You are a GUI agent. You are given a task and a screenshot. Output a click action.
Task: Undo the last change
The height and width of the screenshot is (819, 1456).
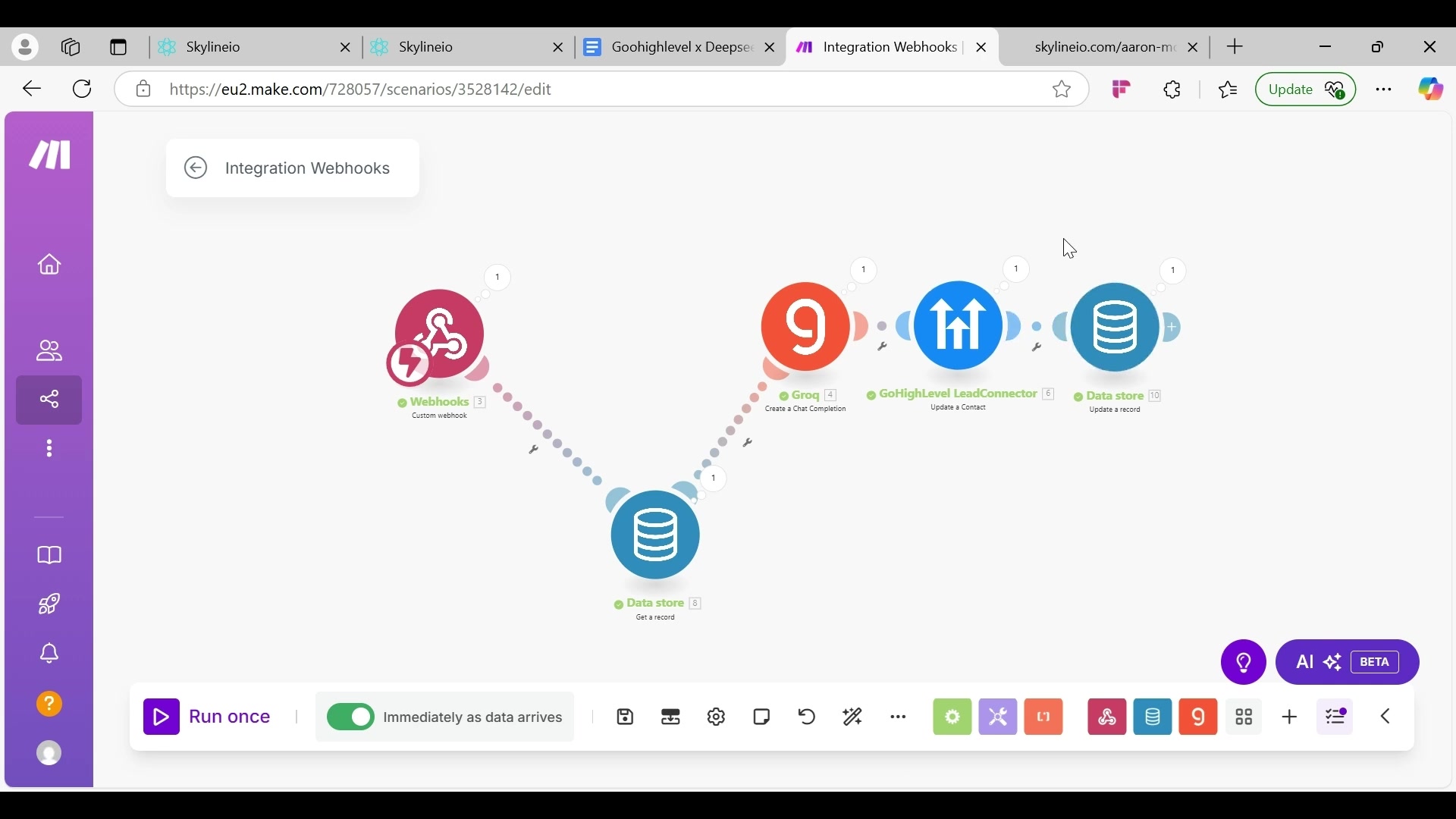click(808, 717)
